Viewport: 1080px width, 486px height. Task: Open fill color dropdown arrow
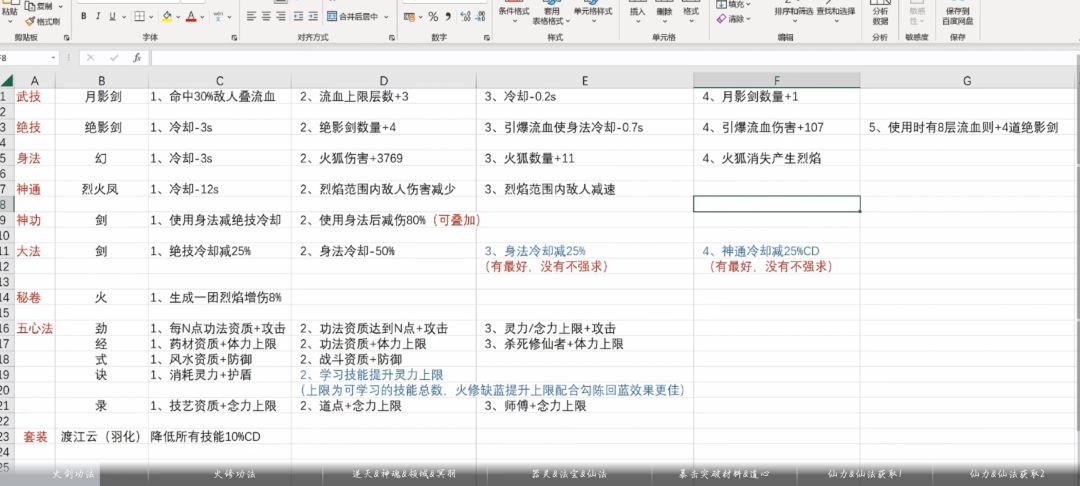[178, 17]
